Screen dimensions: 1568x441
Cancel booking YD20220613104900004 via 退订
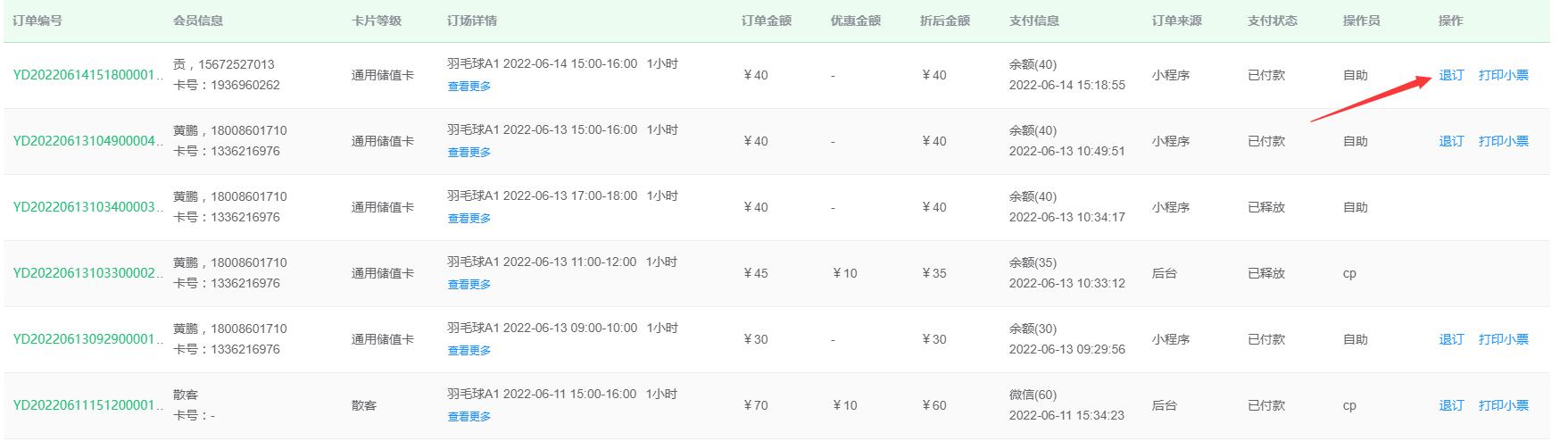(x=1451, y=142)
